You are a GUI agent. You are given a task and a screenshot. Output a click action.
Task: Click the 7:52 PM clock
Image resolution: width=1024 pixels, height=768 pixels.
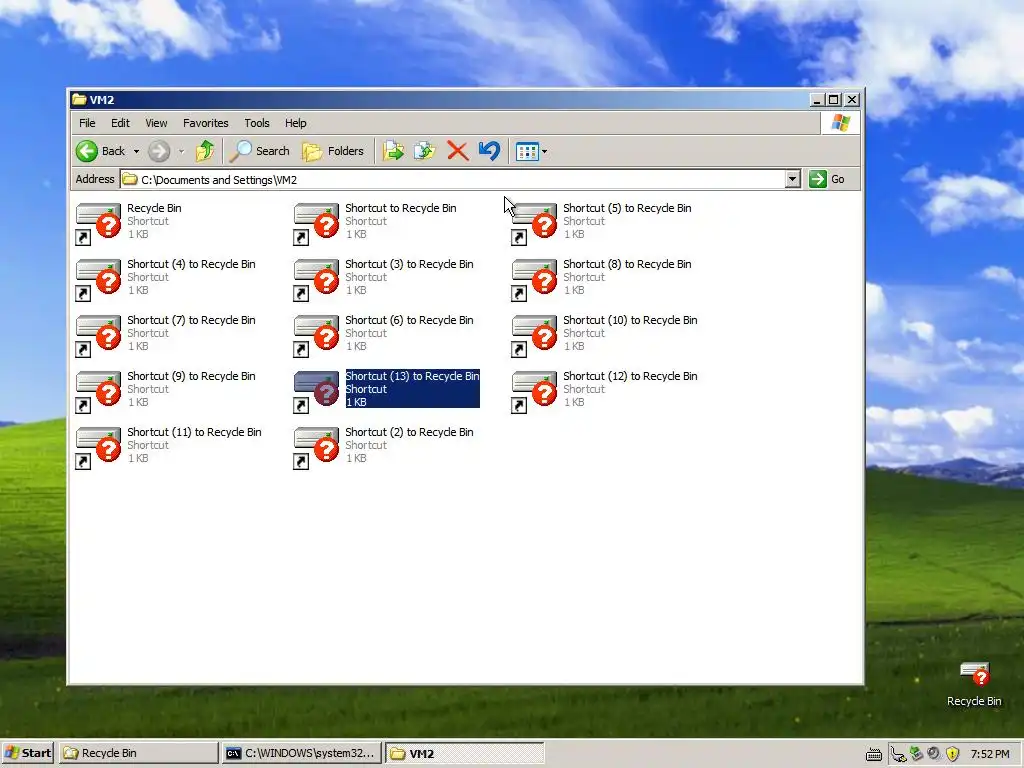pos(989,754)
